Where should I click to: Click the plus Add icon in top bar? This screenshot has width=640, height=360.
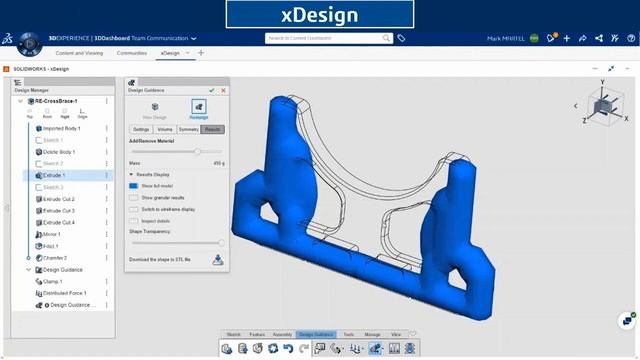pyautogui.click(x=567, y=38)
